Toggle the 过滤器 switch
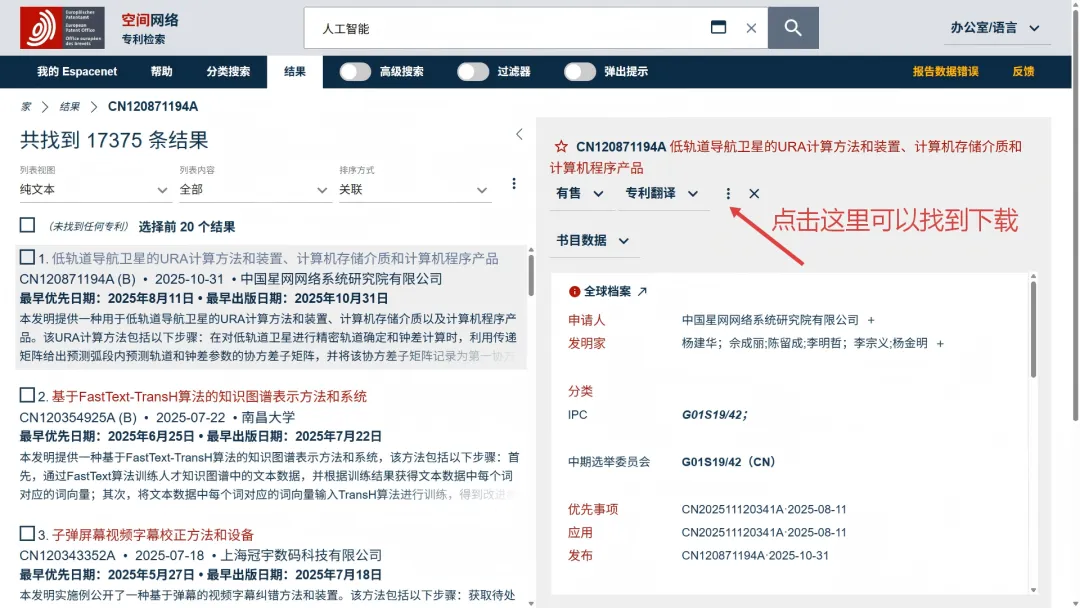Image resolution: width=1080 pixels, height=608 pixels. pos(473,72)
